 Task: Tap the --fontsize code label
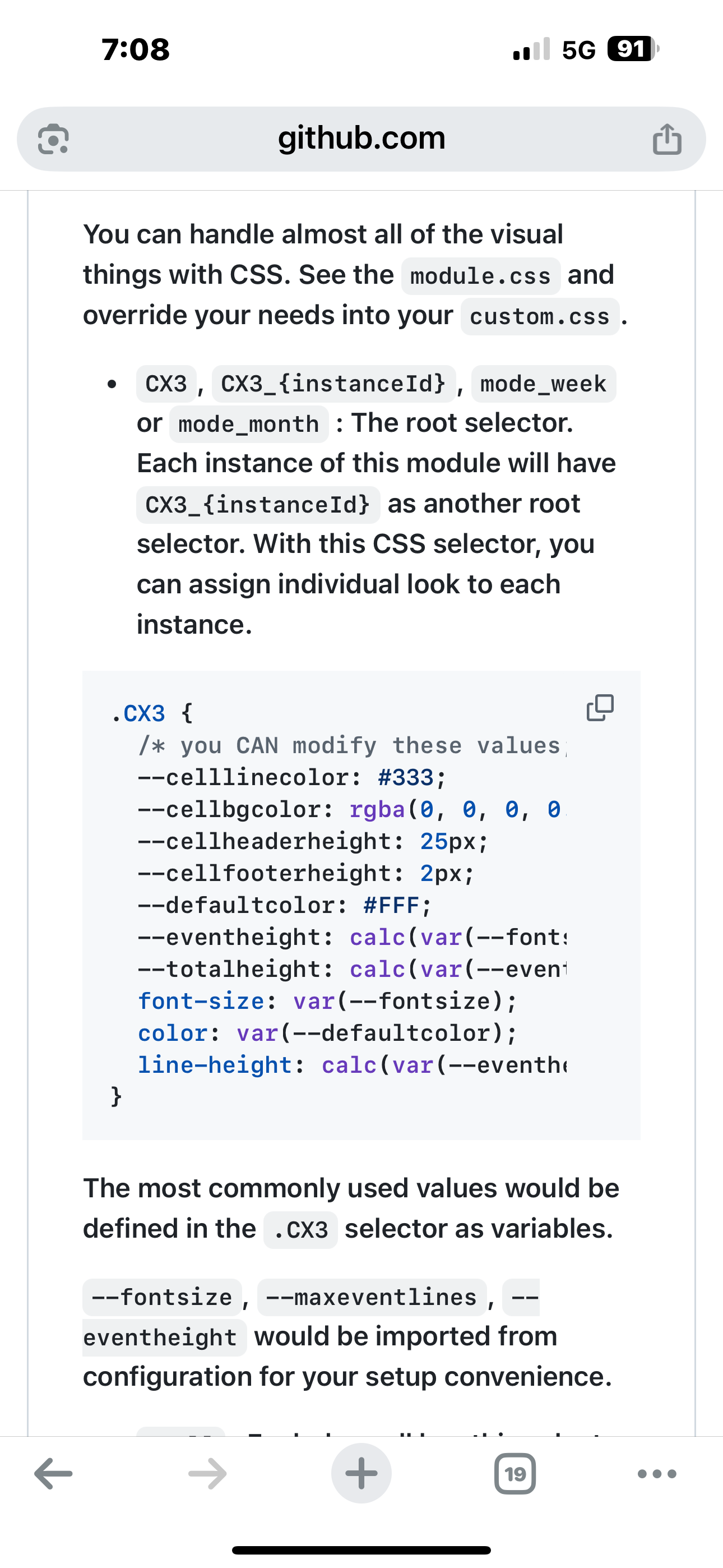pyautogui.click(x=162, y=1297)
